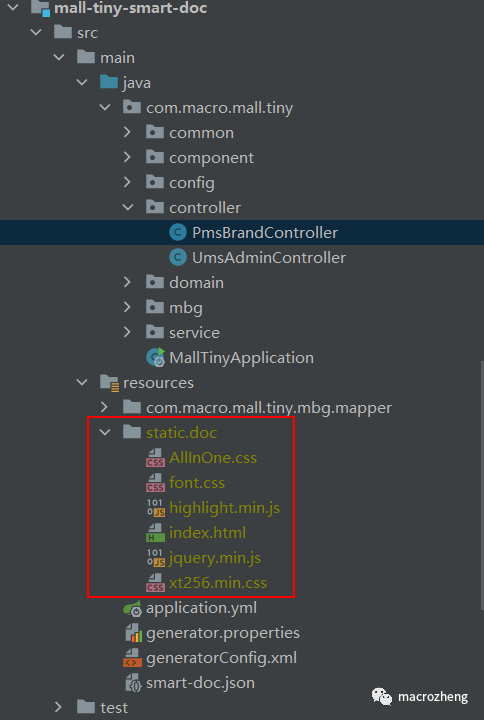This screenshot has width=484, height=720.
Task: Click the UmsAdminController class icon
Action: click(x=178, y=258)
